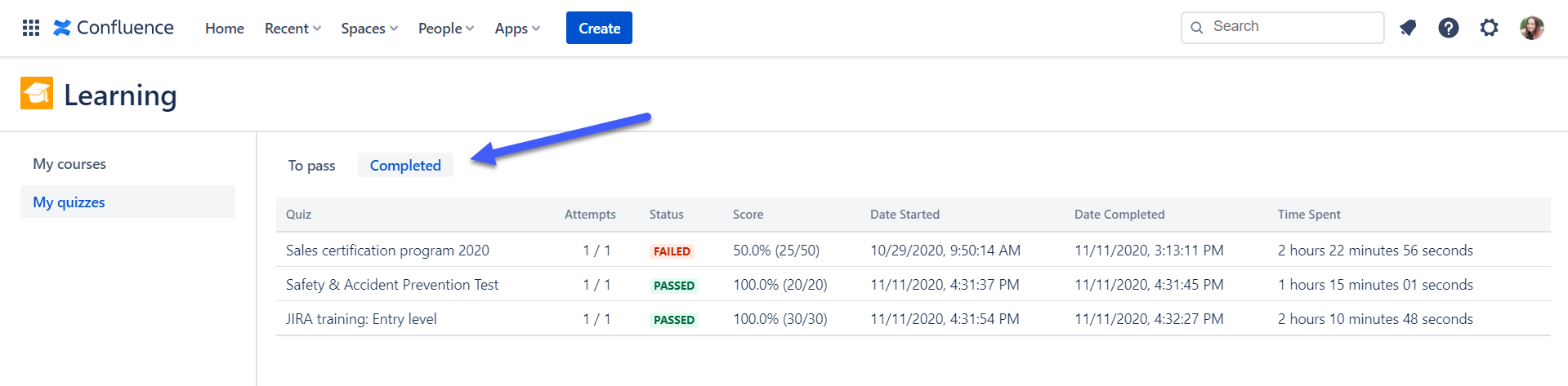1568x386 pixels.
Task: Switch to the Completed tab
Action: click(x=405, y=165)
